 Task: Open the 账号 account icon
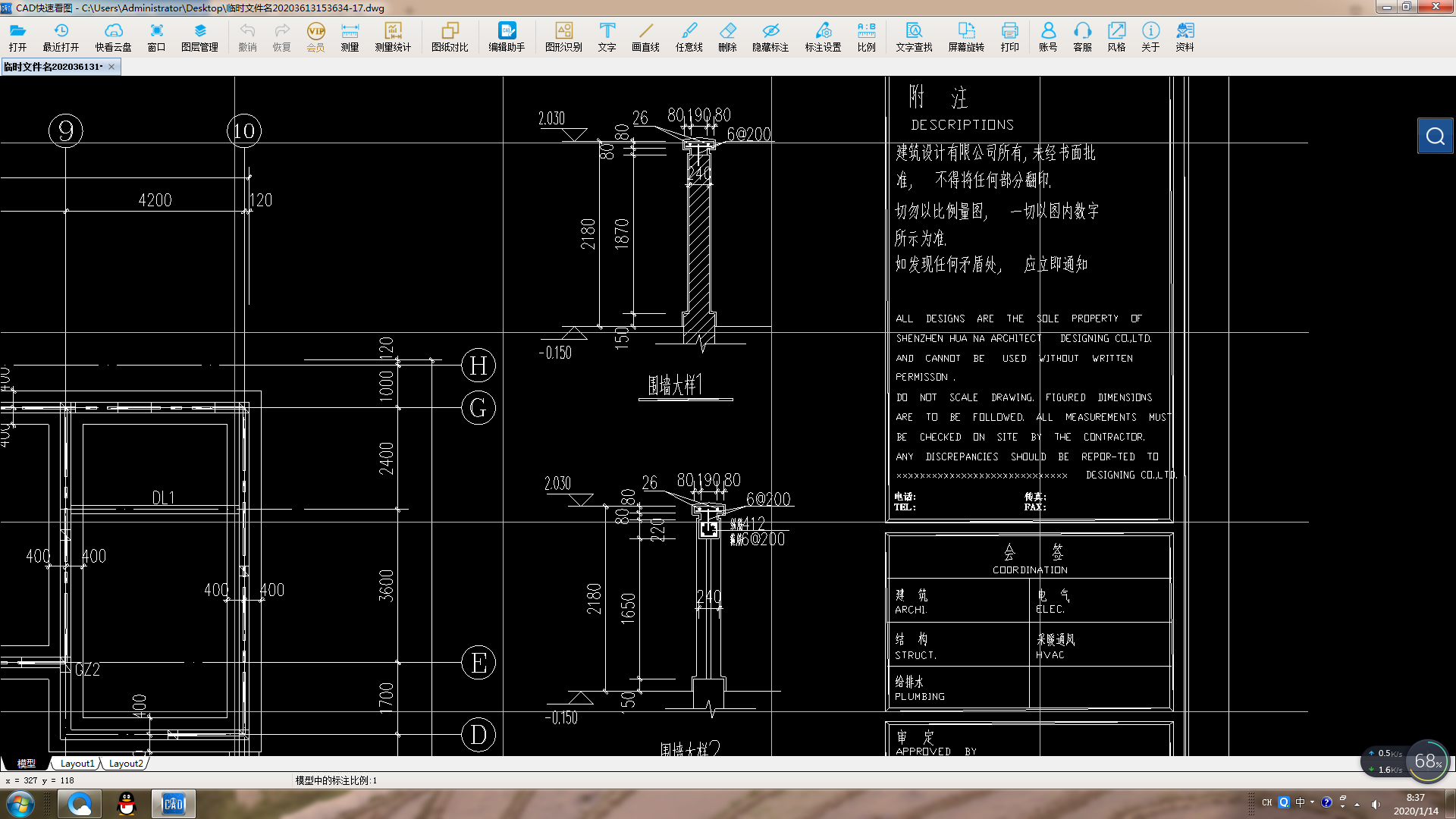(1048, 36)
